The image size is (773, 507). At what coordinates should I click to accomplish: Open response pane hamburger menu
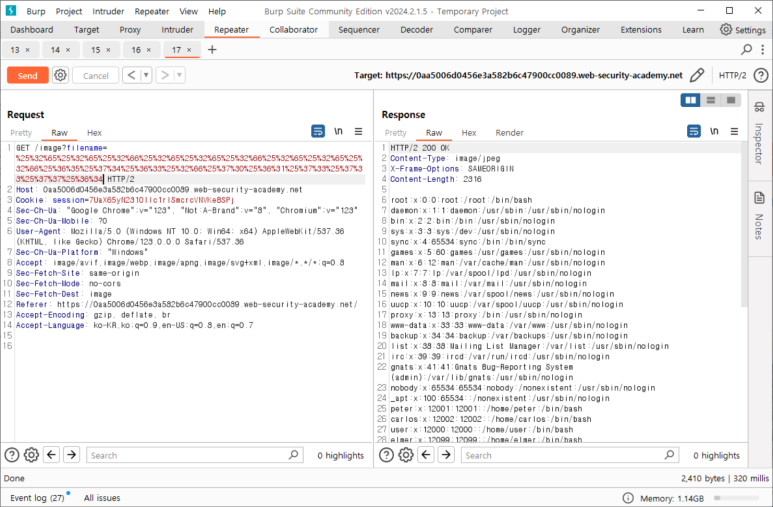coord(734,131)
